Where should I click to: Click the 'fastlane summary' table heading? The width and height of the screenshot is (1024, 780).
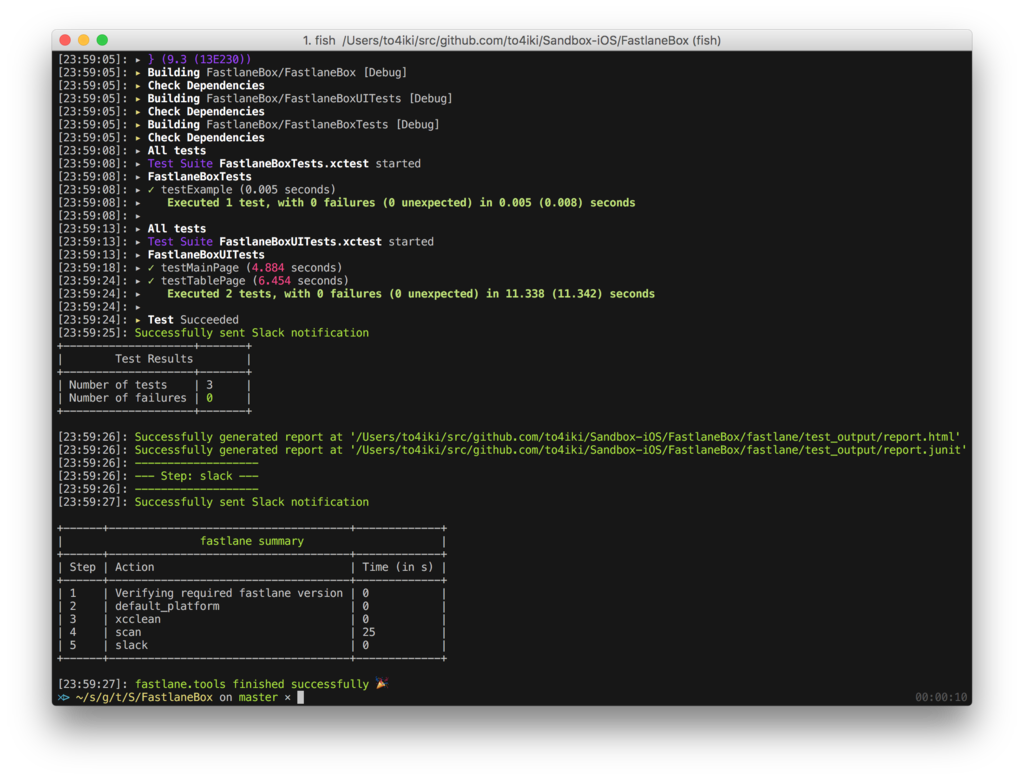pyautogui.click(x=251, y=541)
